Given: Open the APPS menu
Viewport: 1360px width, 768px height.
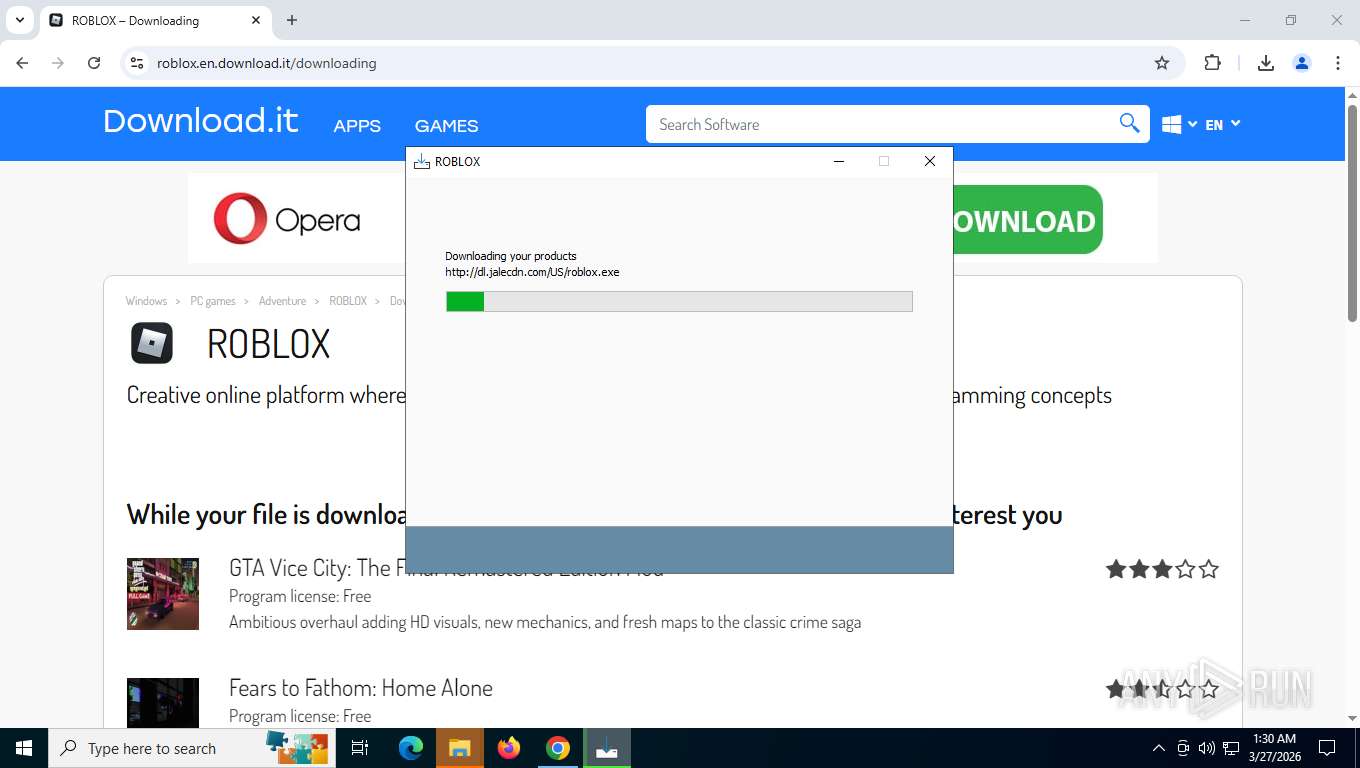Looking at the screenshot, I should [x=357, y=126].
